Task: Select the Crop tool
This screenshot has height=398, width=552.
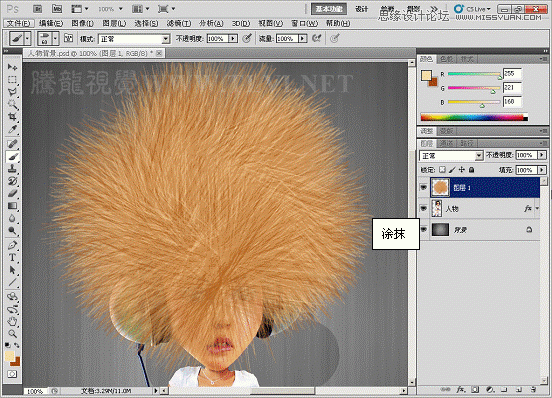Action: click(x=12, y=116)
